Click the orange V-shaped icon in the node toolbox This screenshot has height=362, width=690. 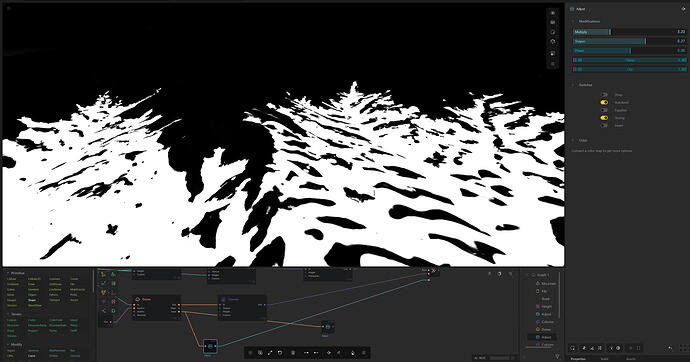pos(103,292)
